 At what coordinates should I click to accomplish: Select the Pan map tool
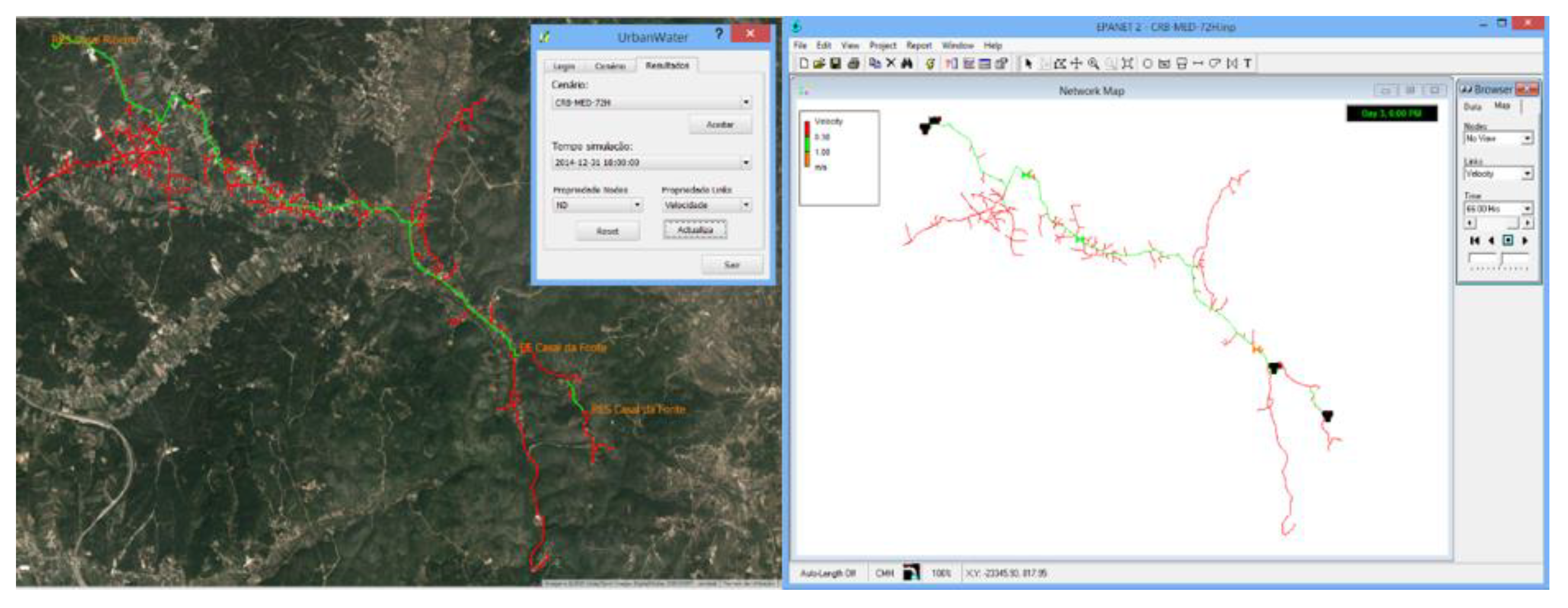[1076, 63]
